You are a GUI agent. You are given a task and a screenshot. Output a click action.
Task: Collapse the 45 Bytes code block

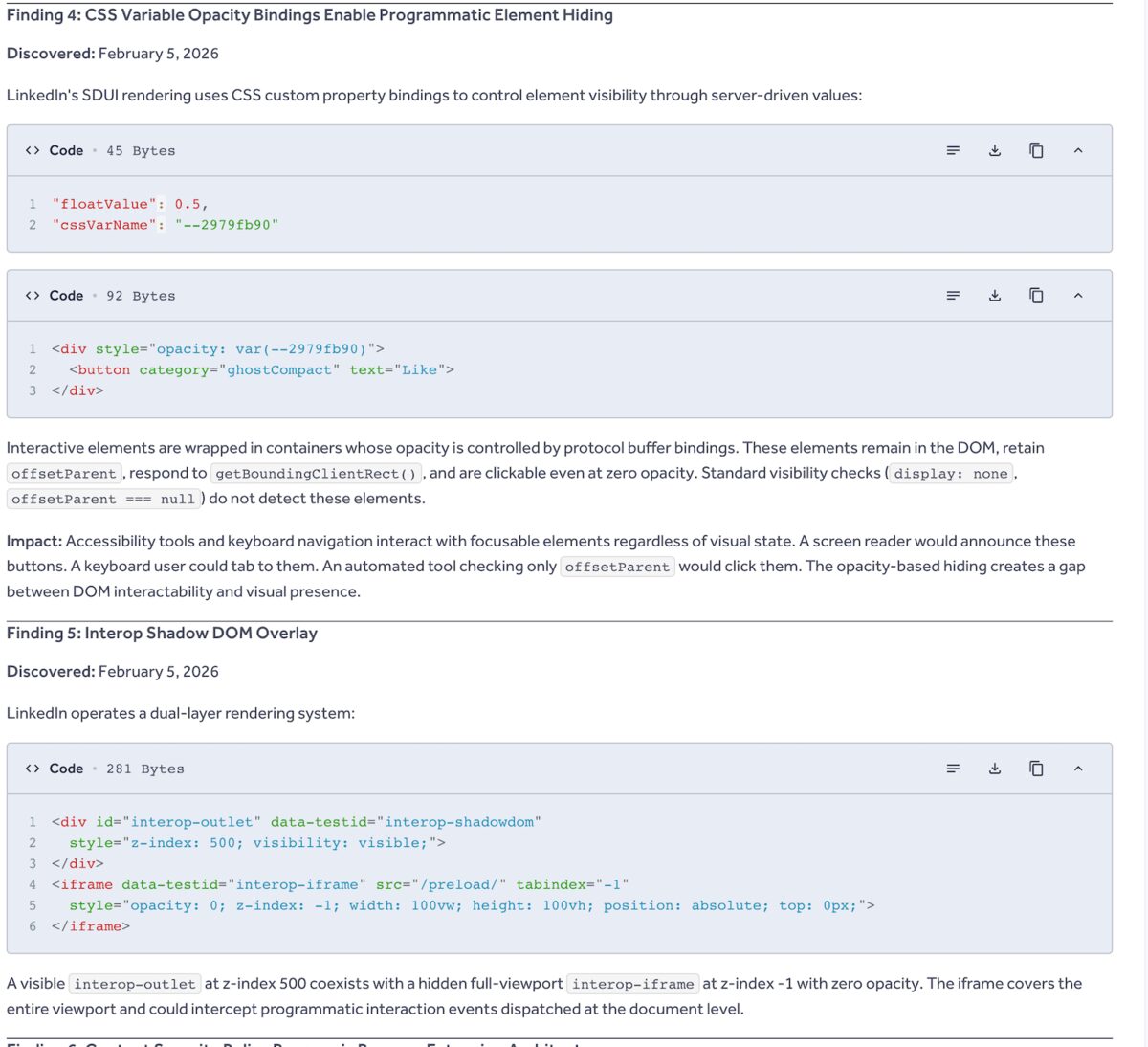point(1078,150)
